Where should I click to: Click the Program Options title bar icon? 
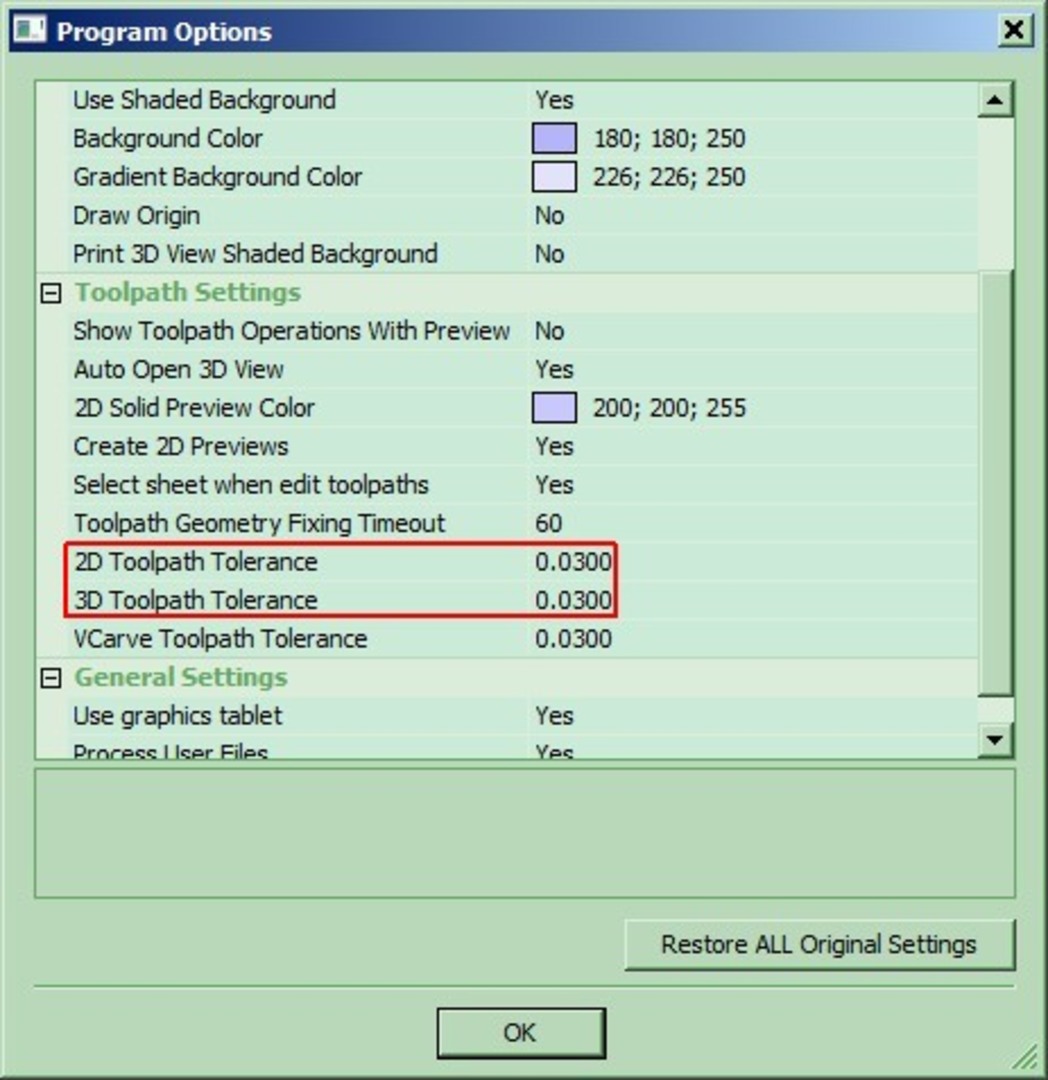click(x=28, y=31)
